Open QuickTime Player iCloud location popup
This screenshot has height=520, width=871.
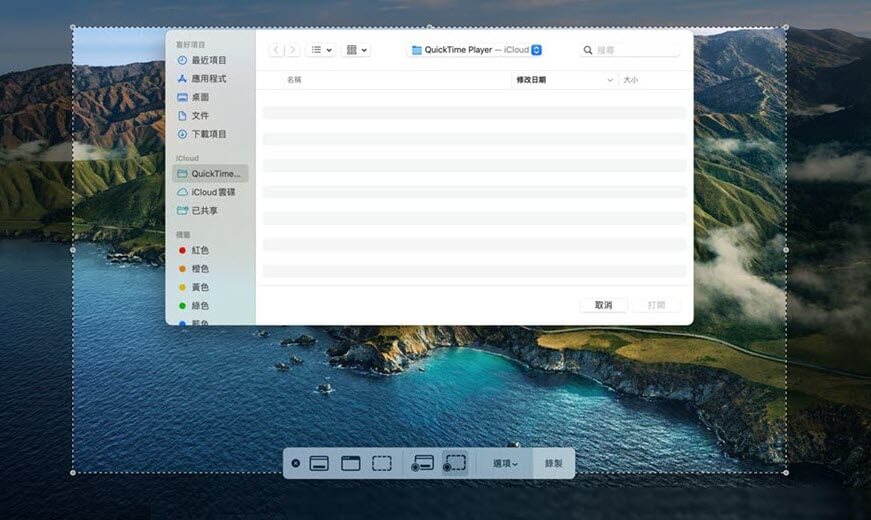tap(477, 50)
